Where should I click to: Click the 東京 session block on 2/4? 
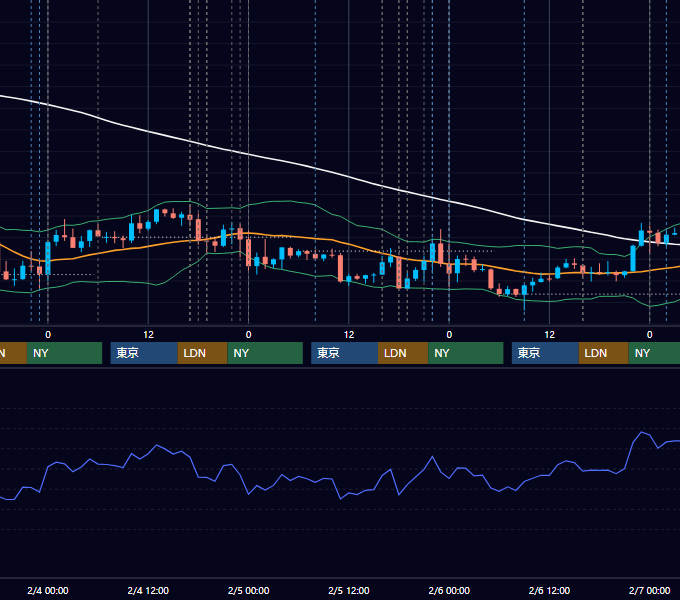144,353
